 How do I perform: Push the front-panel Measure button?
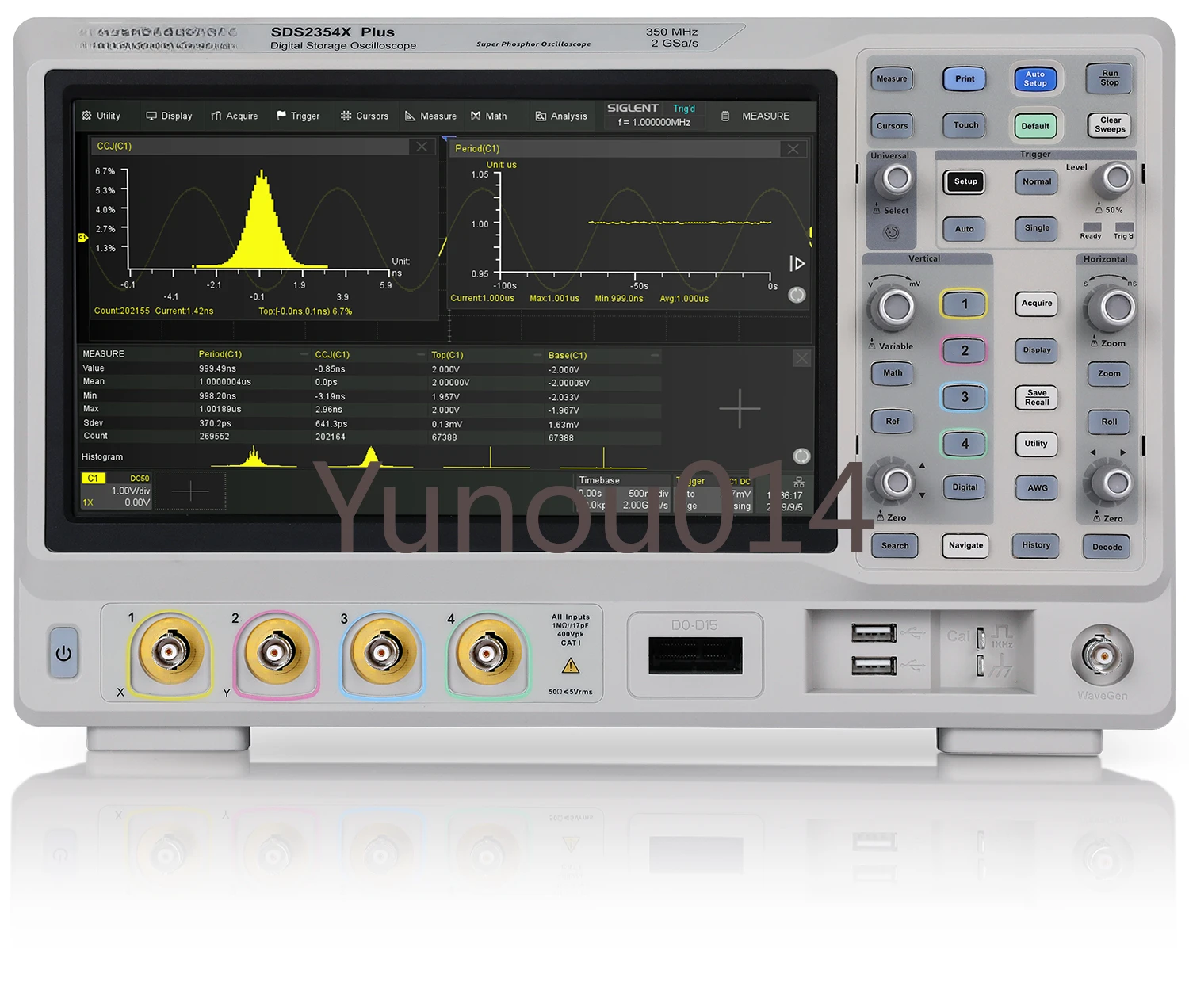pyautogui.click(x=892, y=78)
